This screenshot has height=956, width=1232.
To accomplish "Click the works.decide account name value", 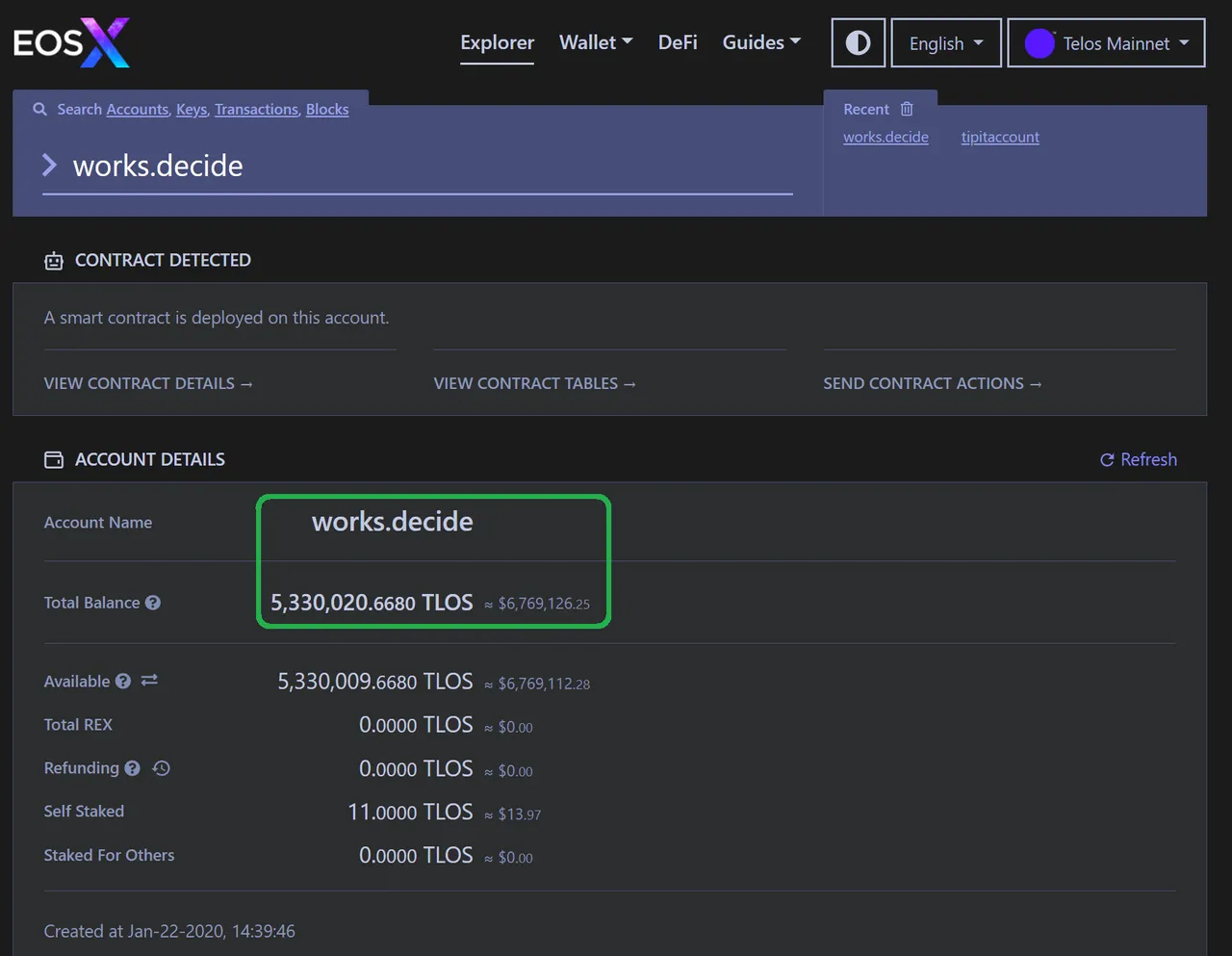I will click(393, 522).
